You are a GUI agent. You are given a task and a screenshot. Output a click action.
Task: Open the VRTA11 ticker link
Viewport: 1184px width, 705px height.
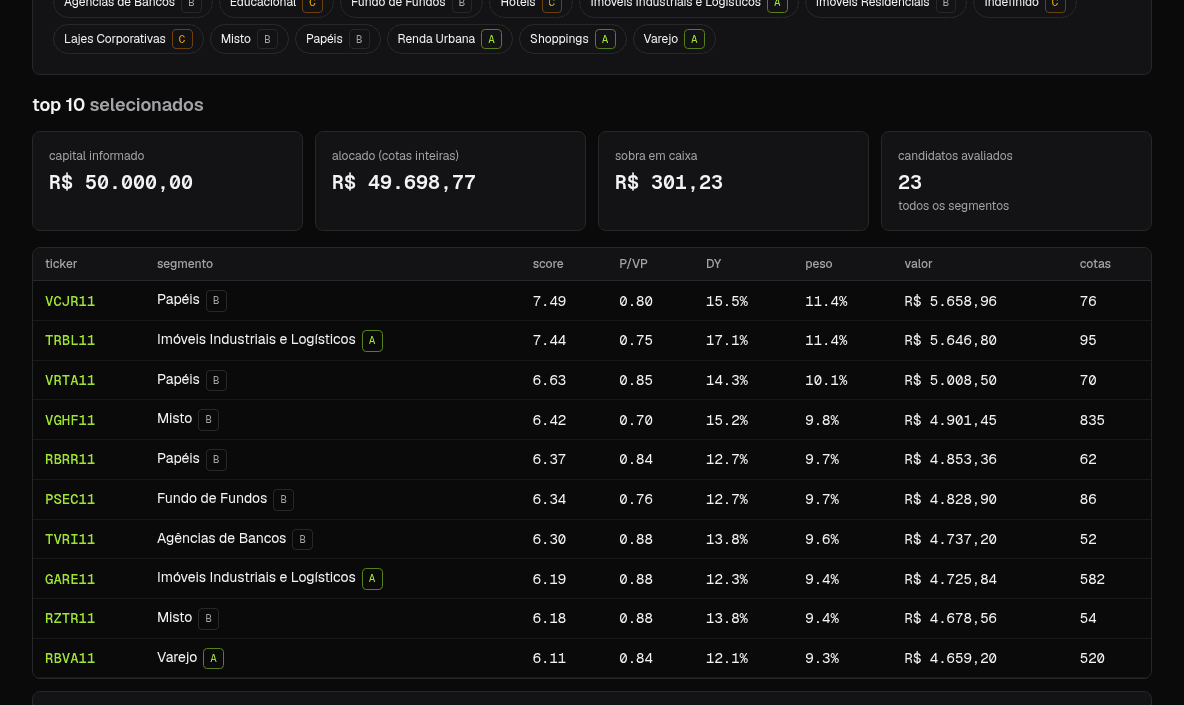(70, 380)
